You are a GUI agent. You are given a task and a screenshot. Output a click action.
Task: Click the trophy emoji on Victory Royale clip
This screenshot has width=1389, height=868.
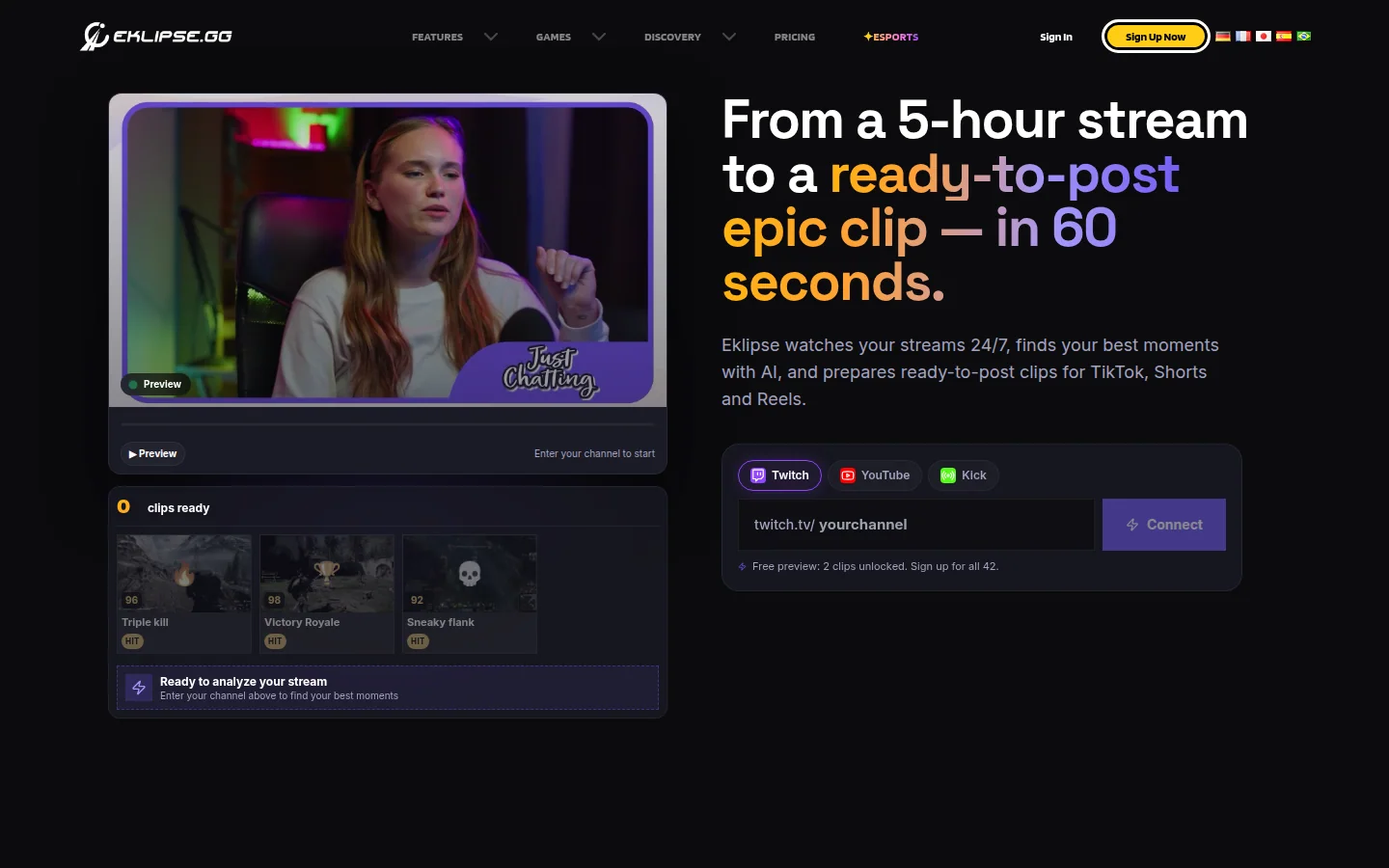tap(327, 574)
